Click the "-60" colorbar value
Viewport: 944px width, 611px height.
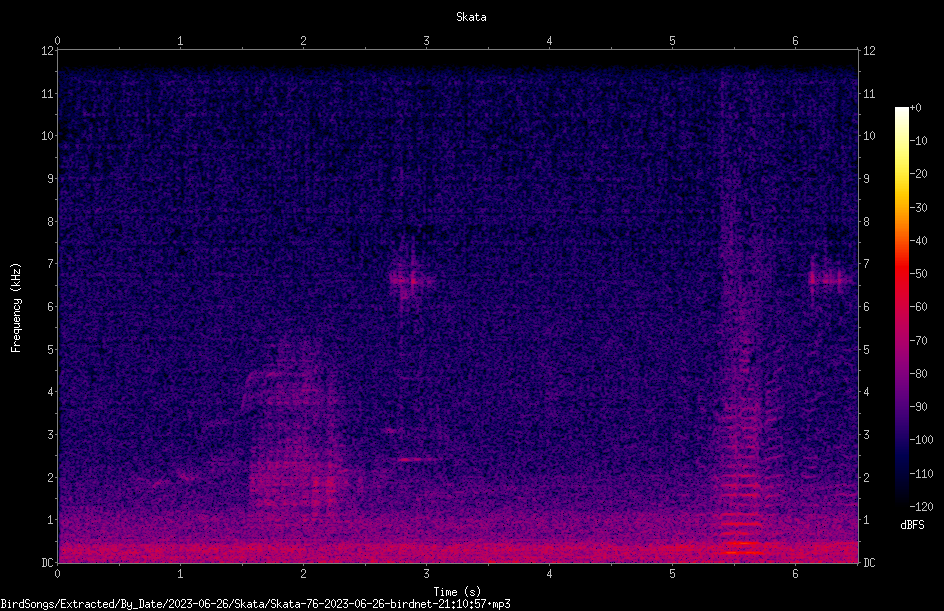918,307
